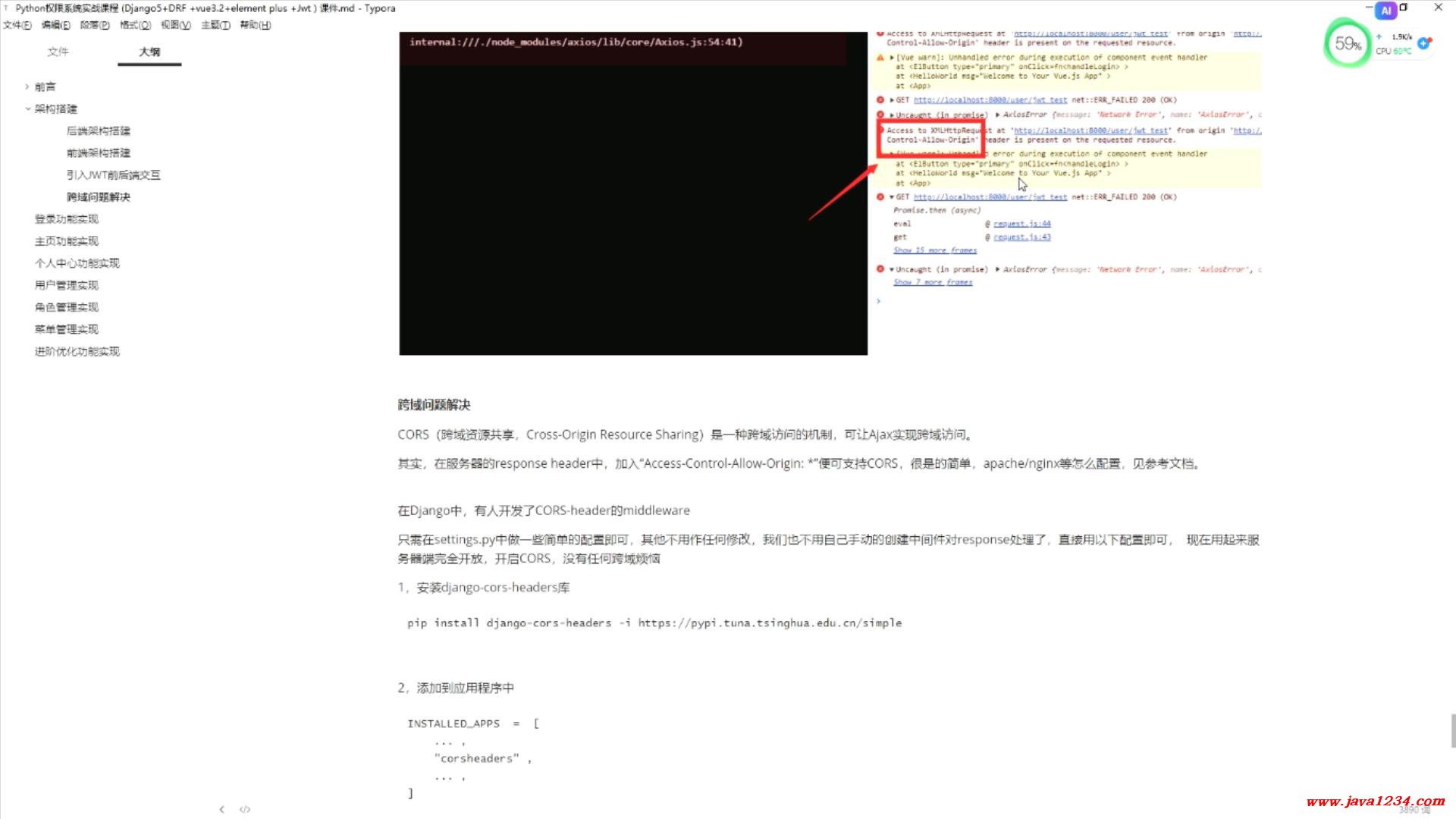Toggle source code mode icon
This screenshot has width=1456, height=819.
pyautogui.click(x=245, y=809)
